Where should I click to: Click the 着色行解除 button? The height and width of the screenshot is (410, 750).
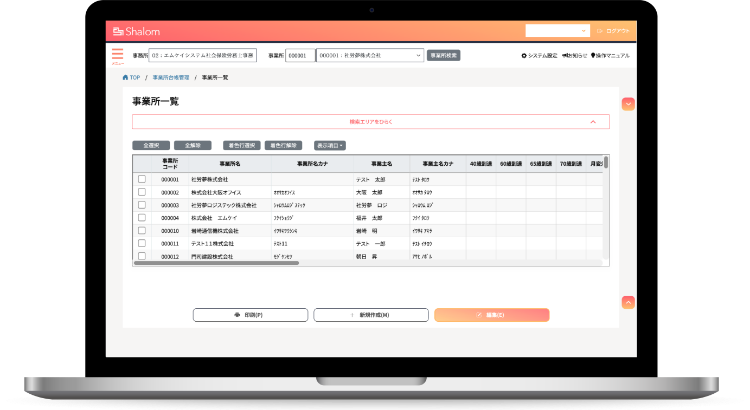(283, 145)
